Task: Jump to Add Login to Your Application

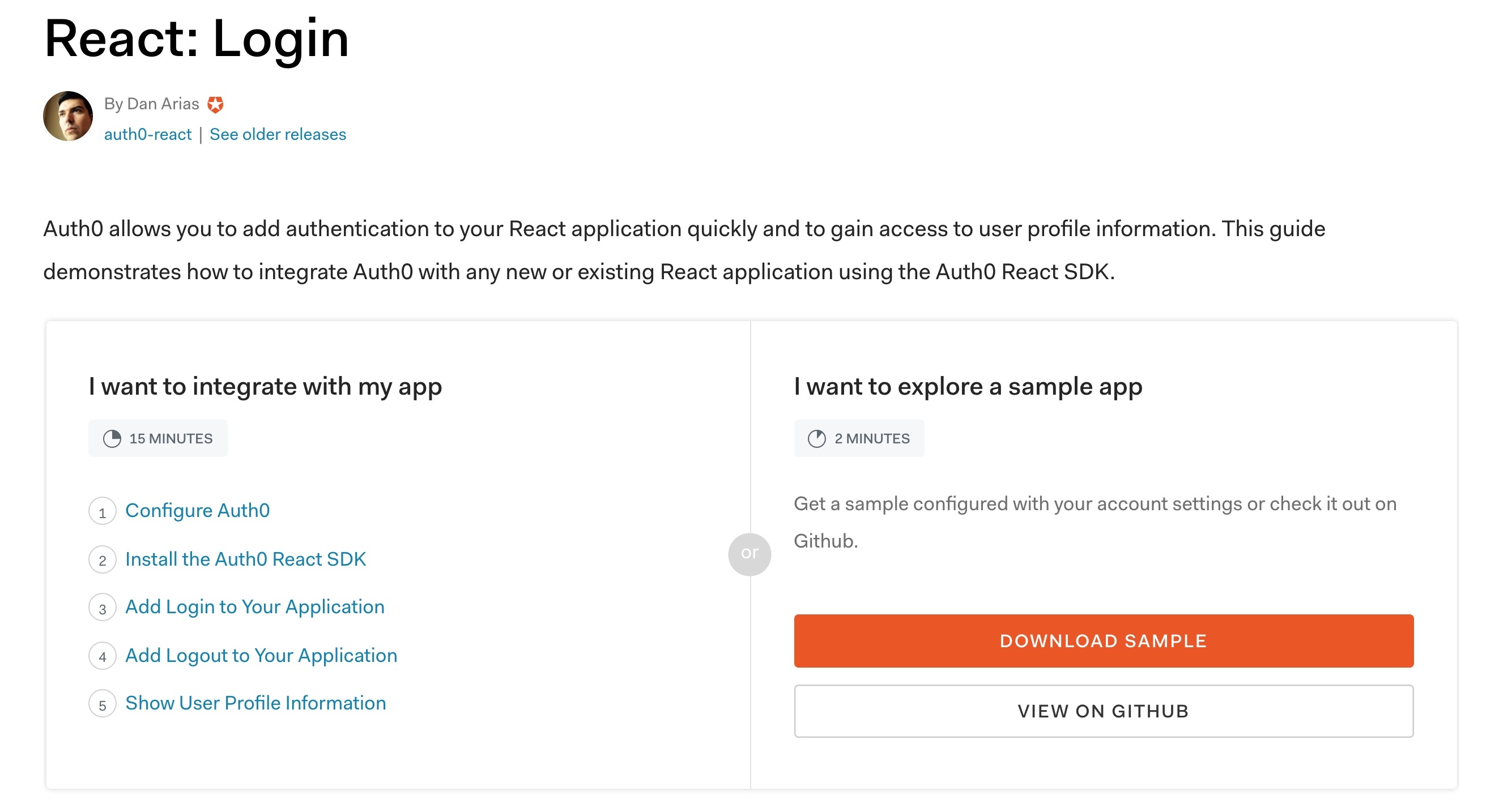Action: click(255, 606)
